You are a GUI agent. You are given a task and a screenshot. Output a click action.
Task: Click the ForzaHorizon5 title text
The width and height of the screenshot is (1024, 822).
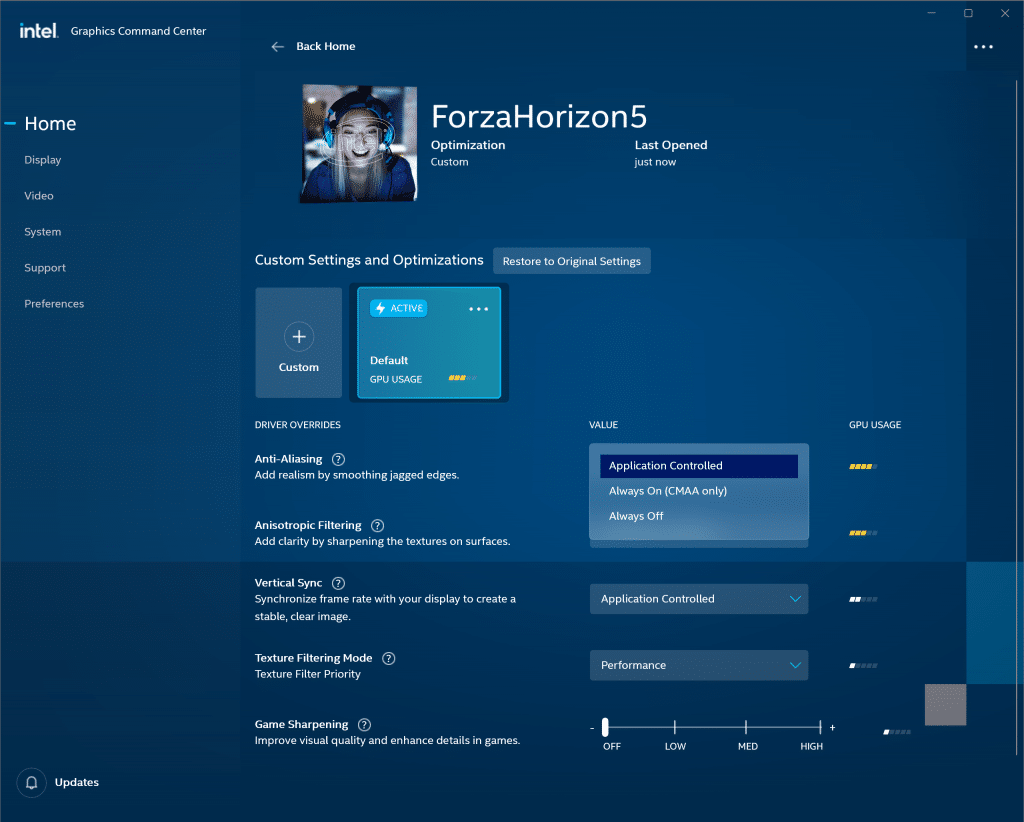tap(539, 117)
